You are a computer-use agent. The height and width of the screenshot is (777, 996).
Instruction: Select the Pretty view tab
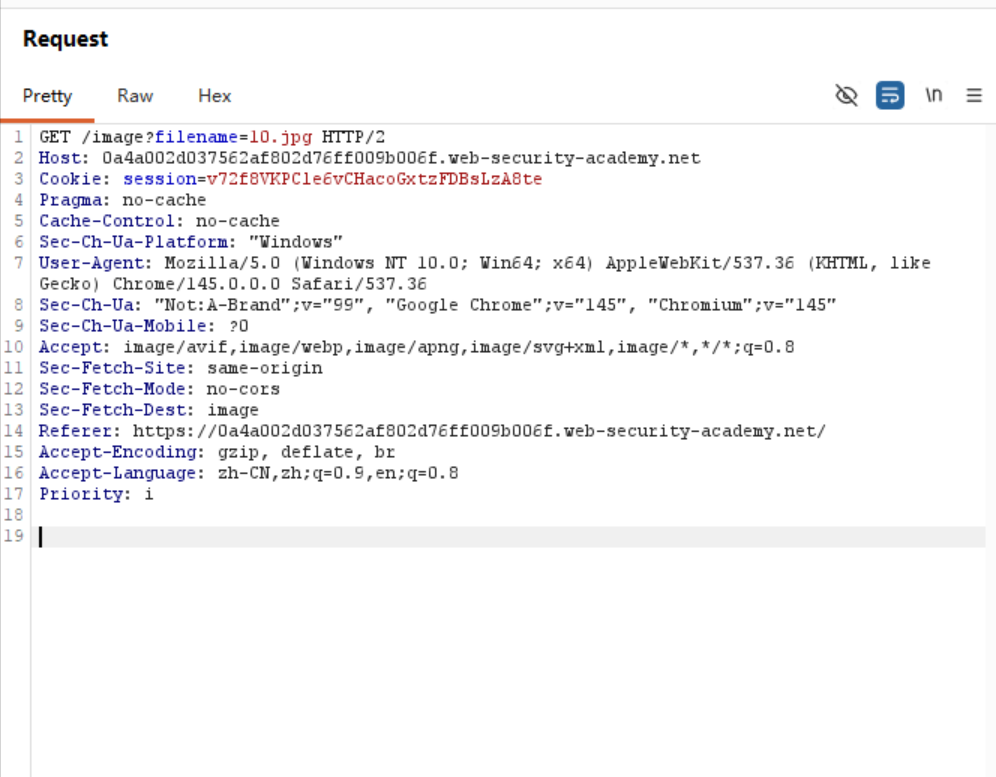point(48,96)
